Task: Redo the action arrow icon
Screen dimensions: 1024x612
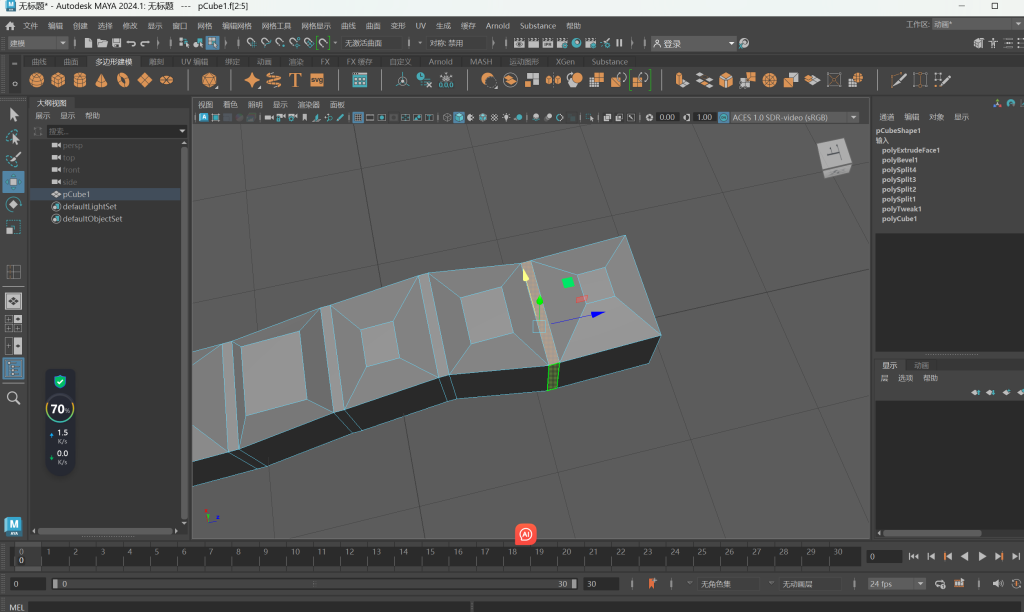Action: pos(145,43)
